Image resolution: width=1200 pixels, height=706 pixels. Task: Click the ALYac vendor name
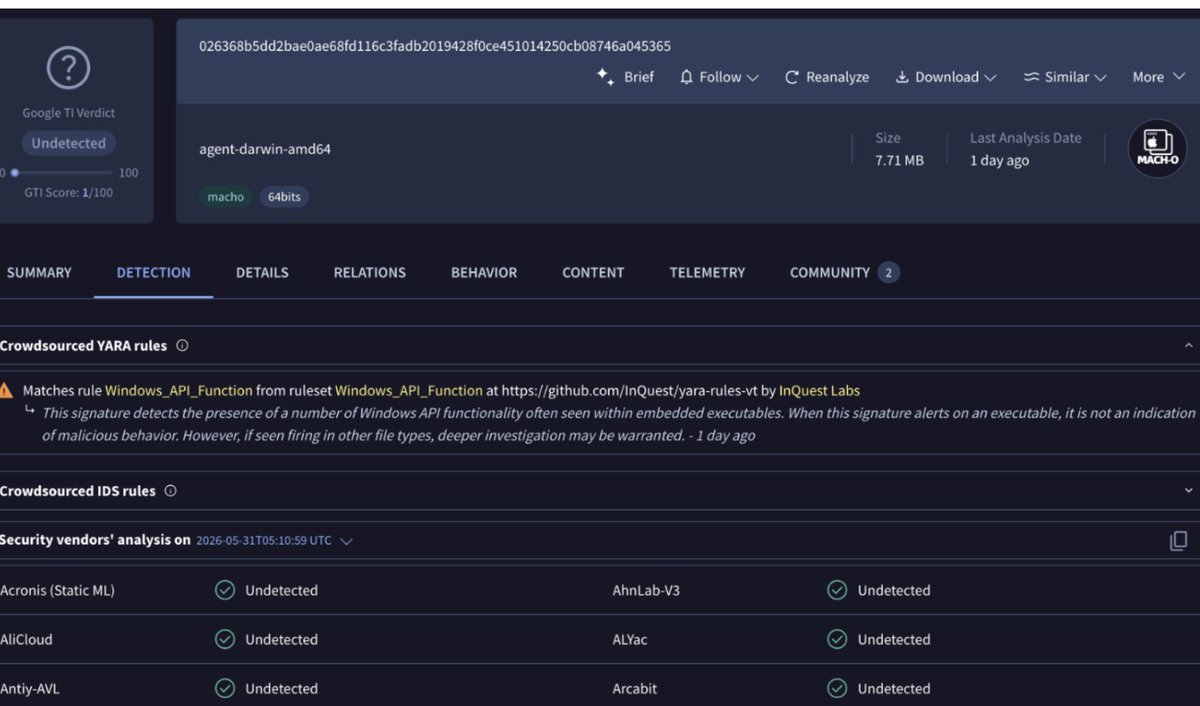(630, 639)
